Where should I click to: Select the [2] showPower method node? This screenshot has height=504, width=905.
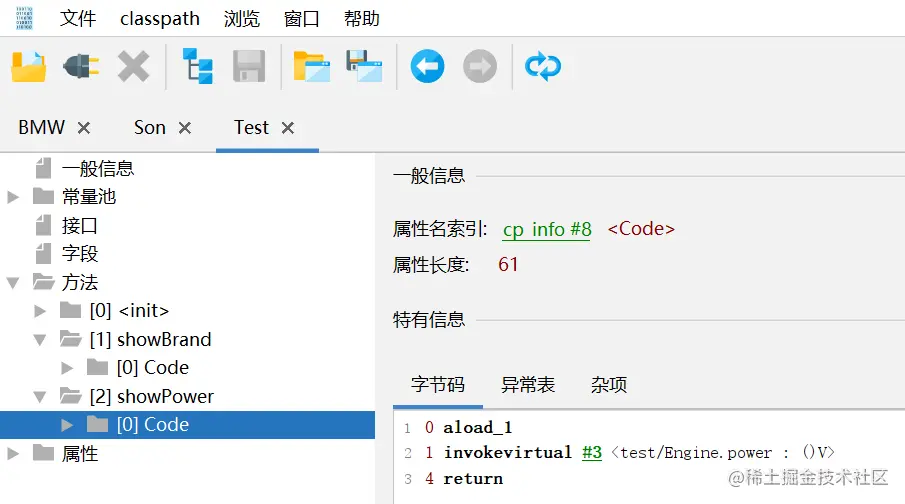click(152, 397)
